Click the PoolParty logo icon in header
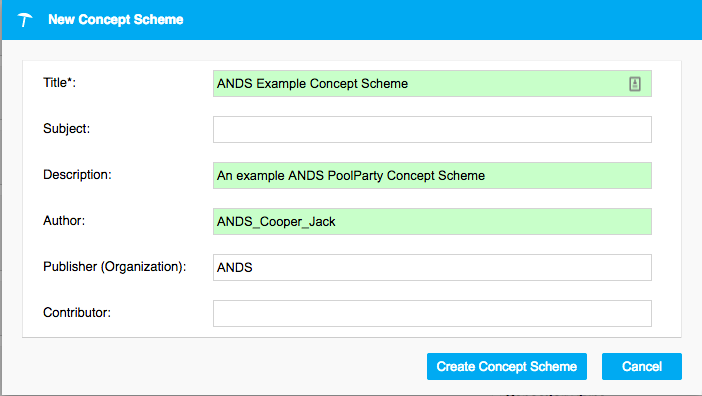 pos(25,20)
